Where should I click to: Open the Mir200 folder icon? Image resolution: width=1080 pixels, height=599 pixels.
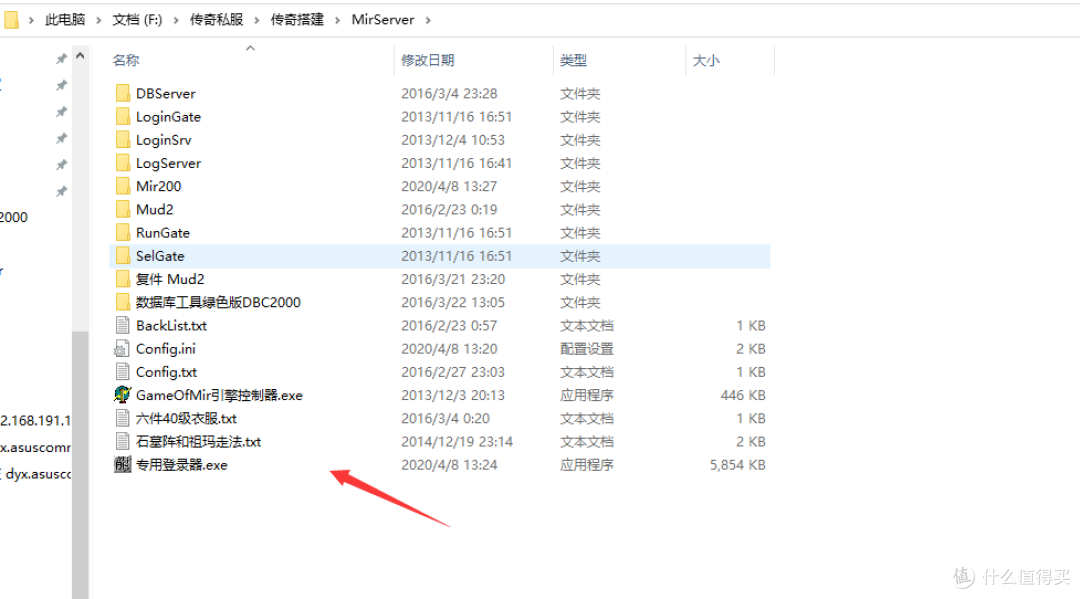point(122,186)
